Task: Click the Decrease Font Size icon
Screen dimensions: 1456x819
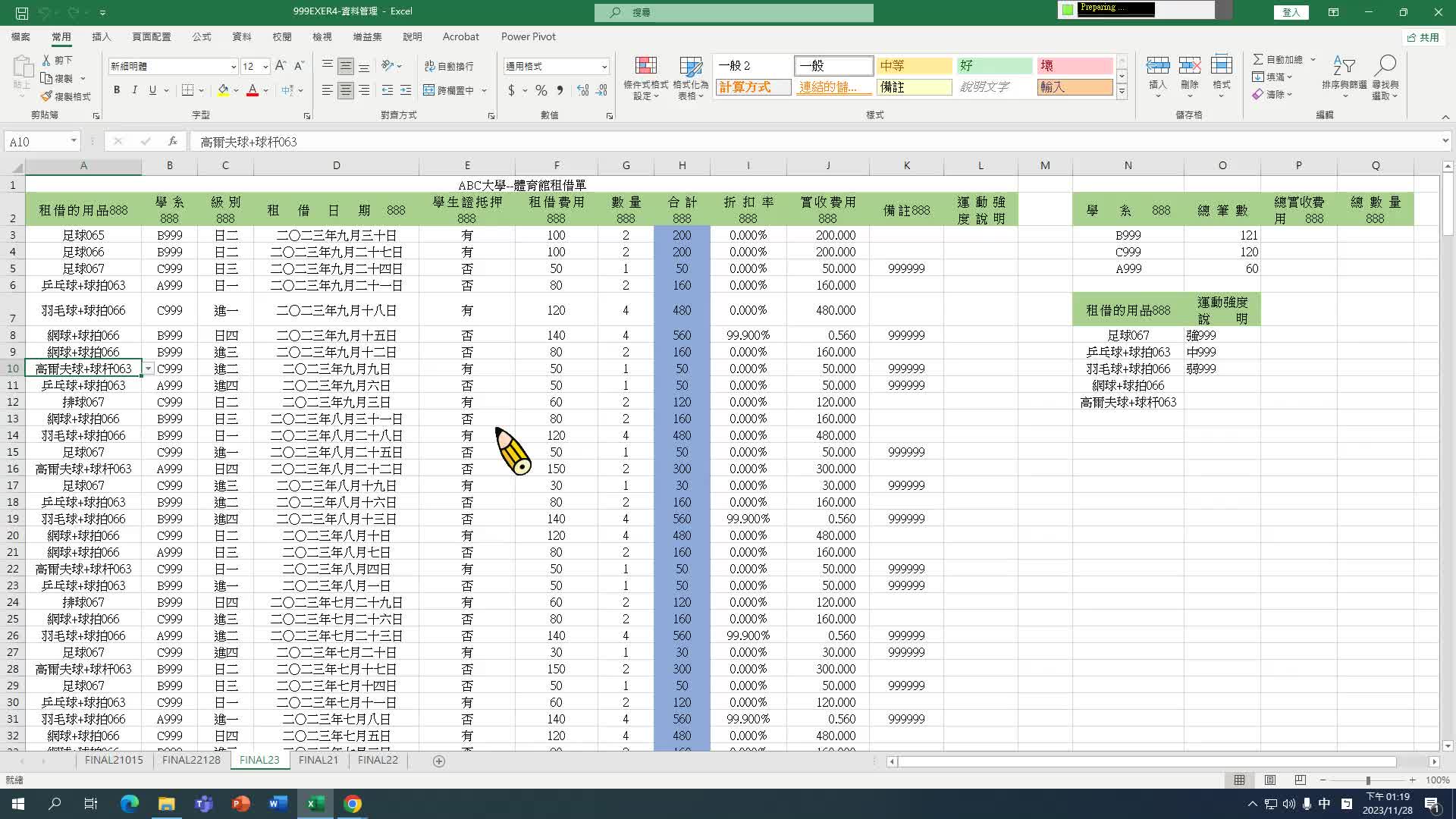Action: (299, 66)
